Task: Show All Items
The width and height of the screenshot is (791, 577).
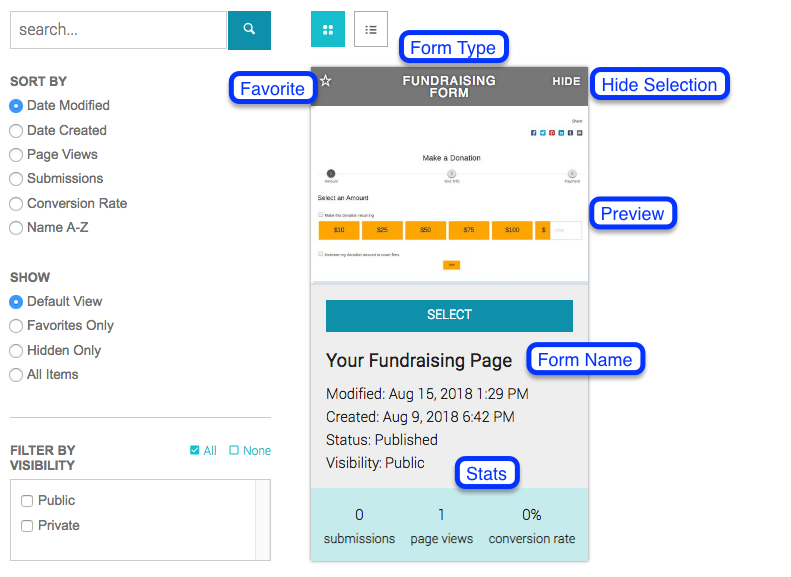Action: (16, 375)
